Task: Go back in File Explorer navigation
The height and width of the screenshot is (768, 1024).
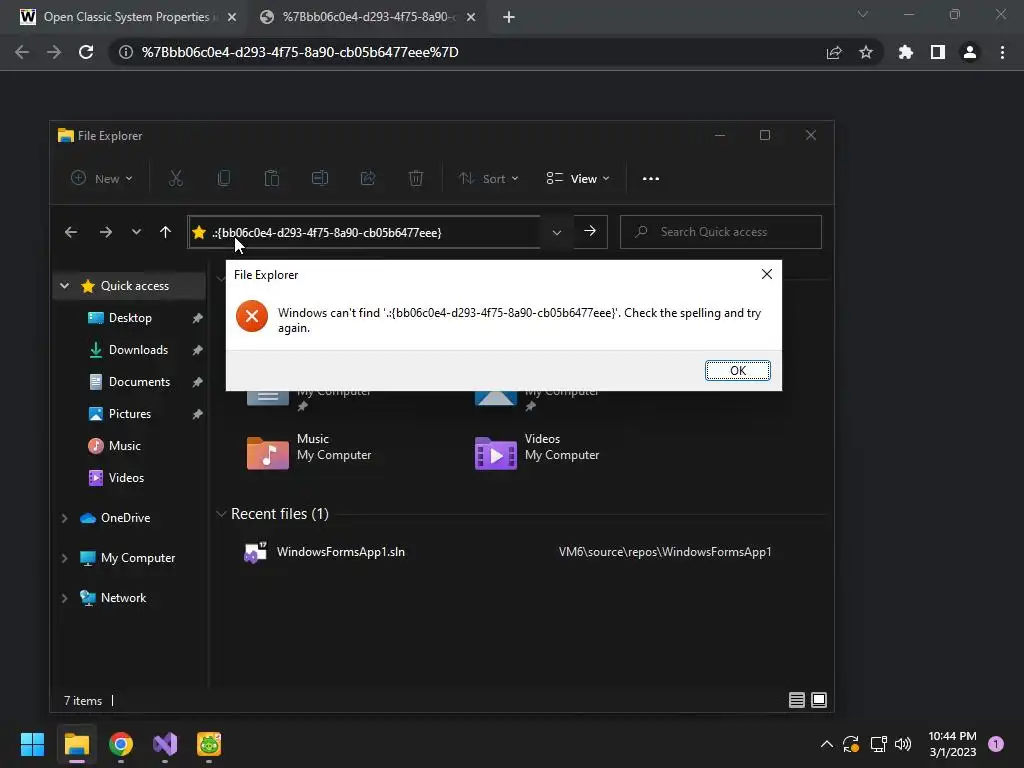Action: tap(71, 232)
